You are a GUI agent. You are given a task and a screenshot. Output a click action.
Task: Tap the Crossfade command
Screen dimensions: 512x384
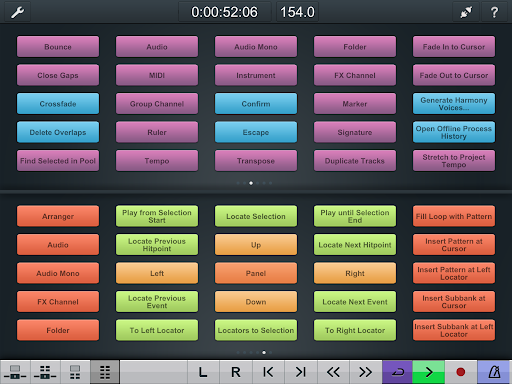[x=58, y=104]
